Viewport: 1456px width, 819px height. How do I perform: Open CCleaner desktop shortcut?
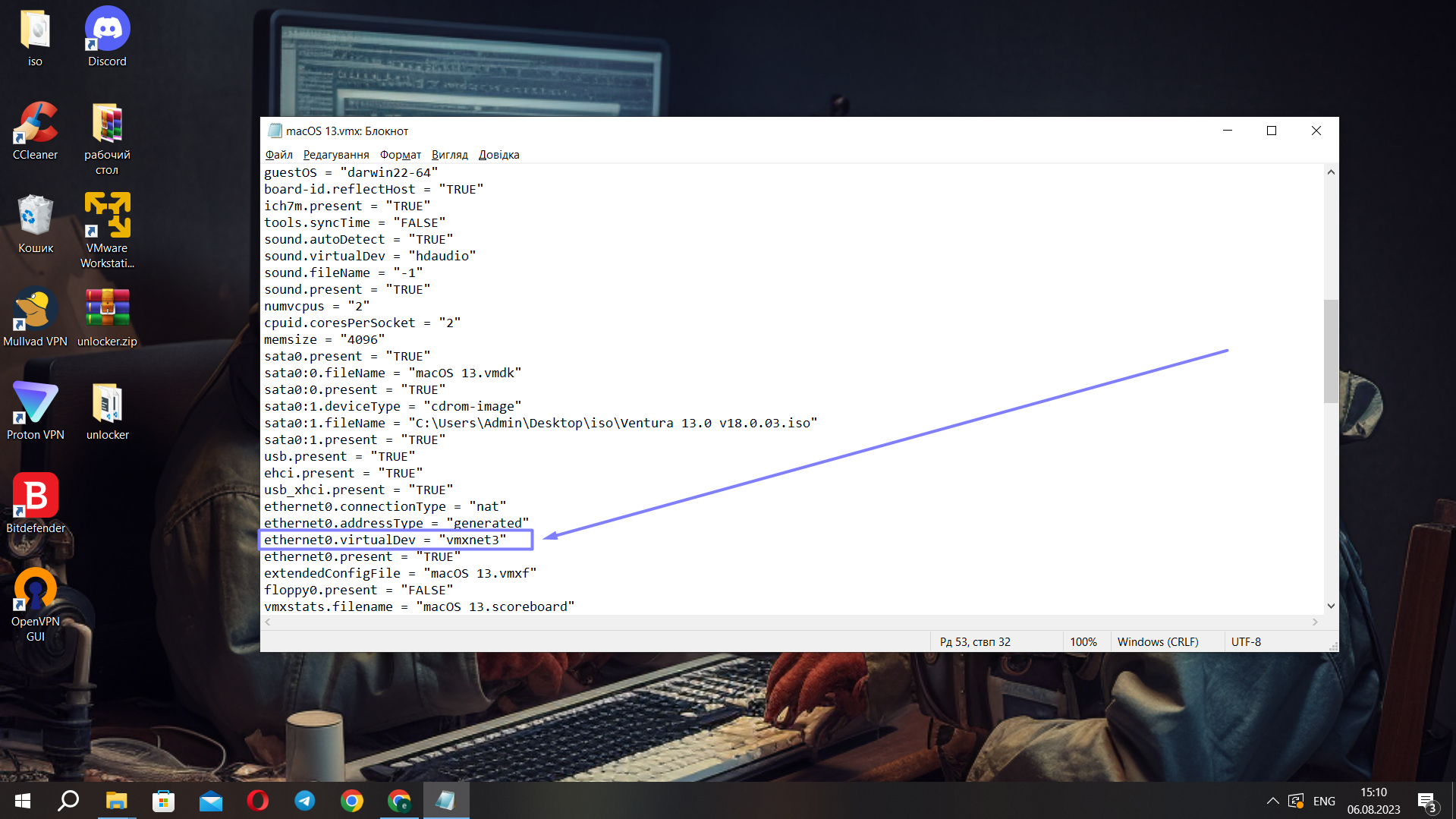click(35, 131)
